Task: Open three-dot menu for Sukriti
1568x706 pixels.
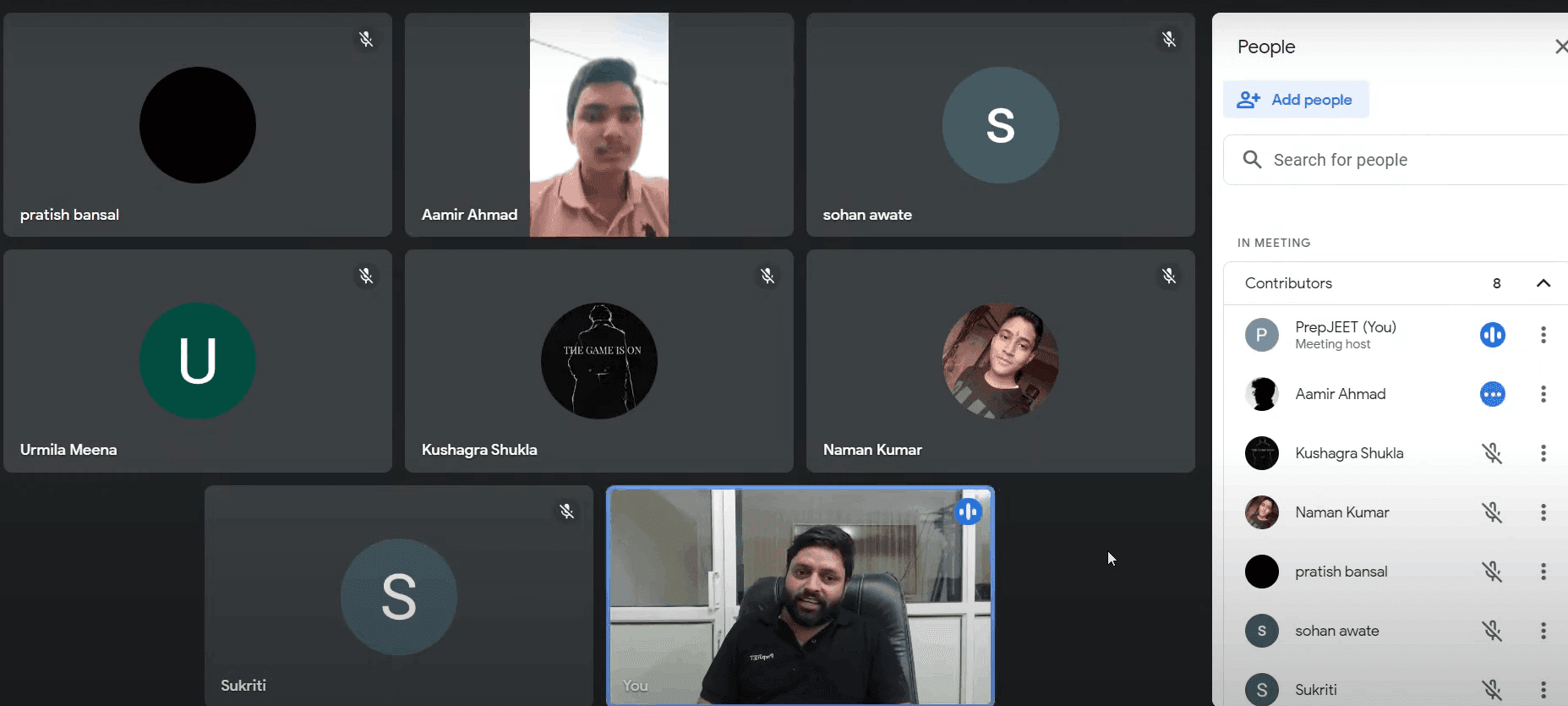Action: click(x=1543, y=690)
